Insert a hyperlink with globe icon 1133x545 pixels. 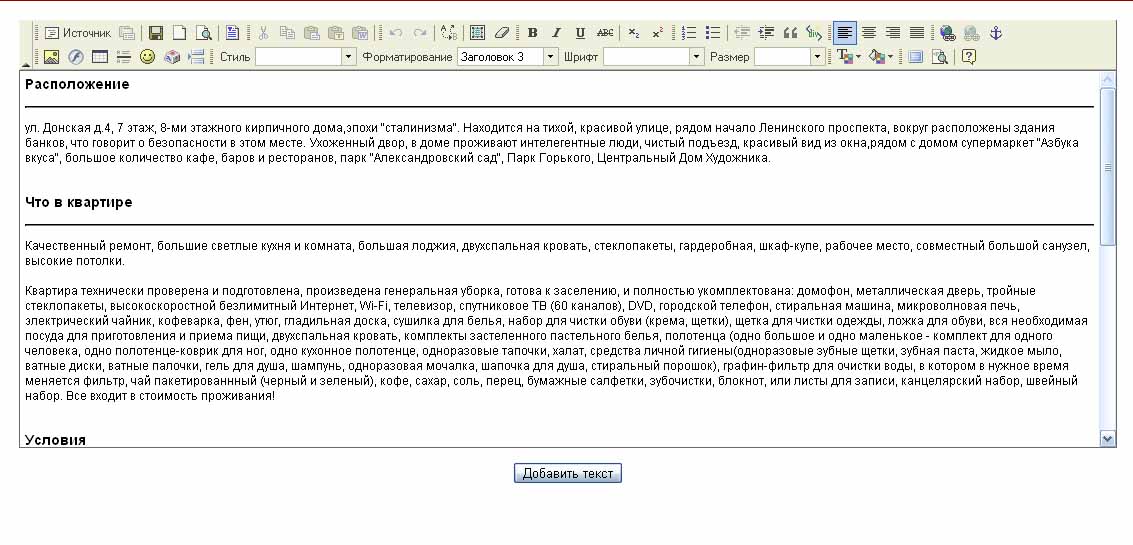pos(947,33)
